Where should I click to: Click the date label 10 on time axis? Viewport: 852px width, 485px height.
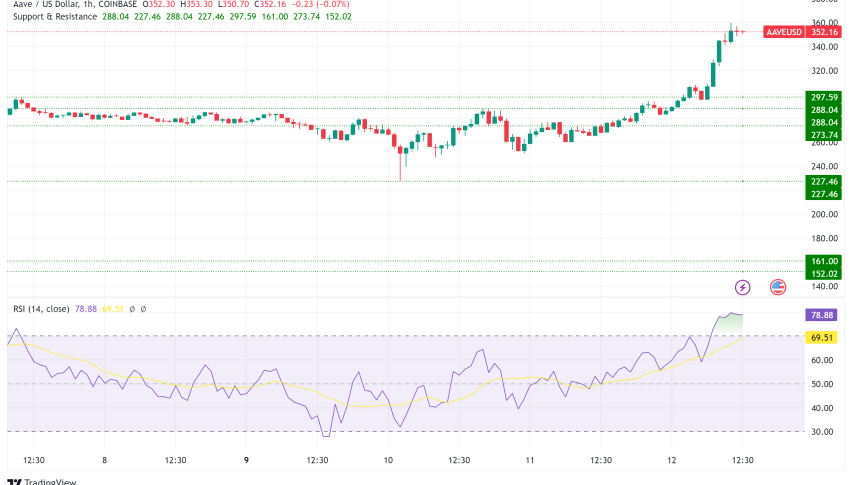pyautogui.click(x=388, y=460)
